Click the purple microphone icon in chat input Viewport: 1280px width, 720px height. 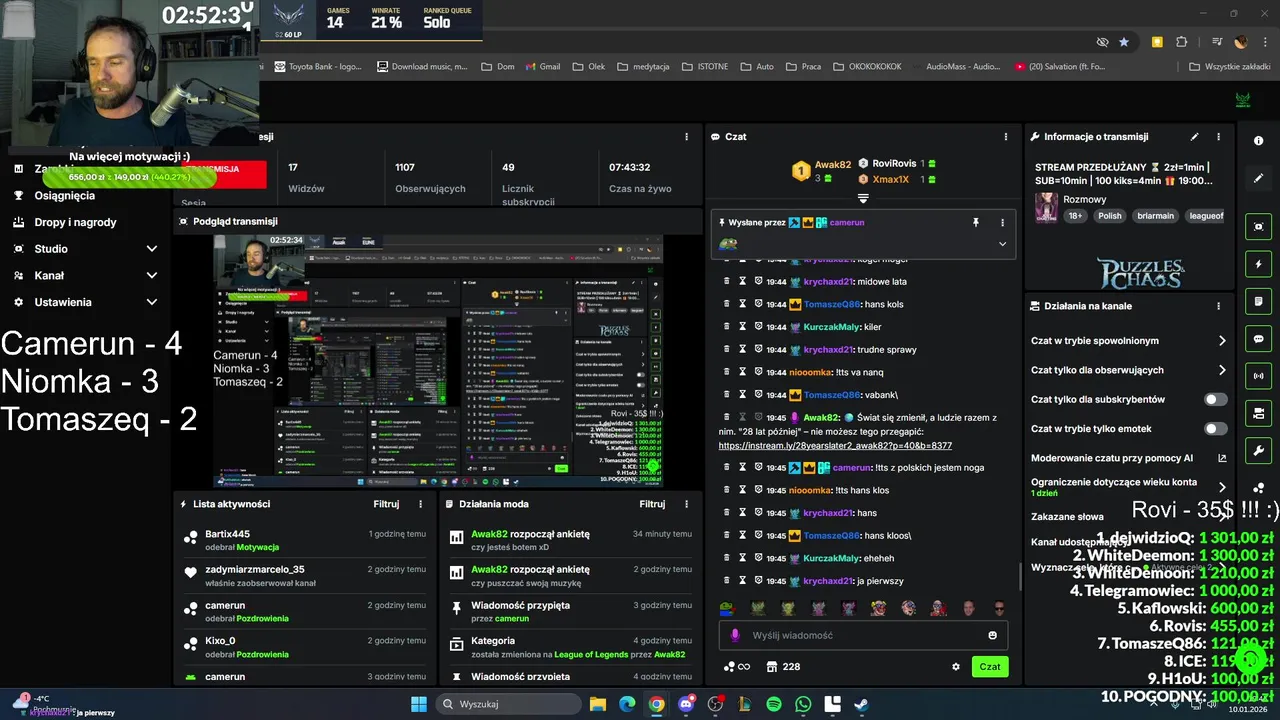[735, 635]
